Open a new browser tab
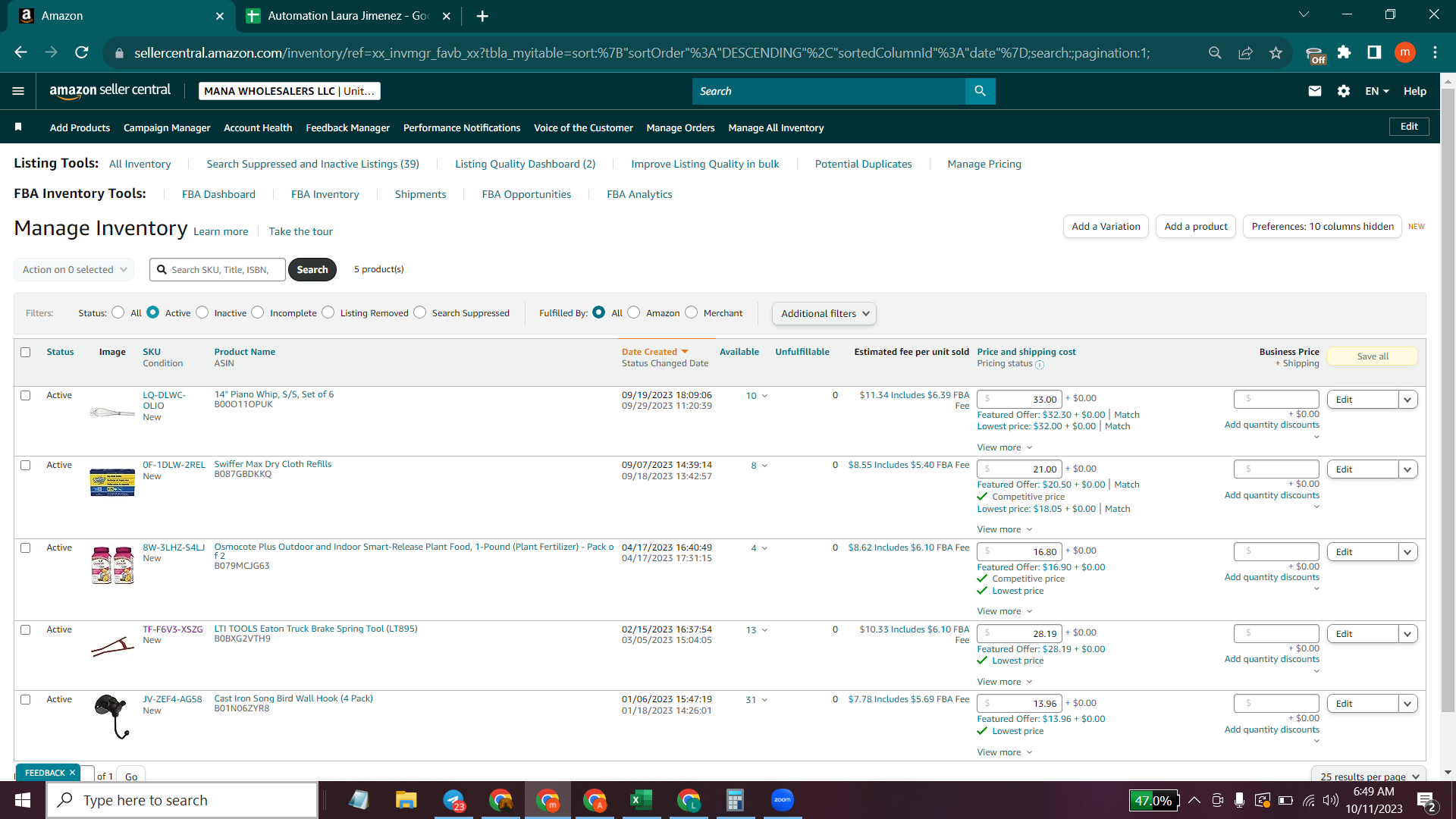The height and width of the screenshot is (819, 1456). [x=482, y=16]
